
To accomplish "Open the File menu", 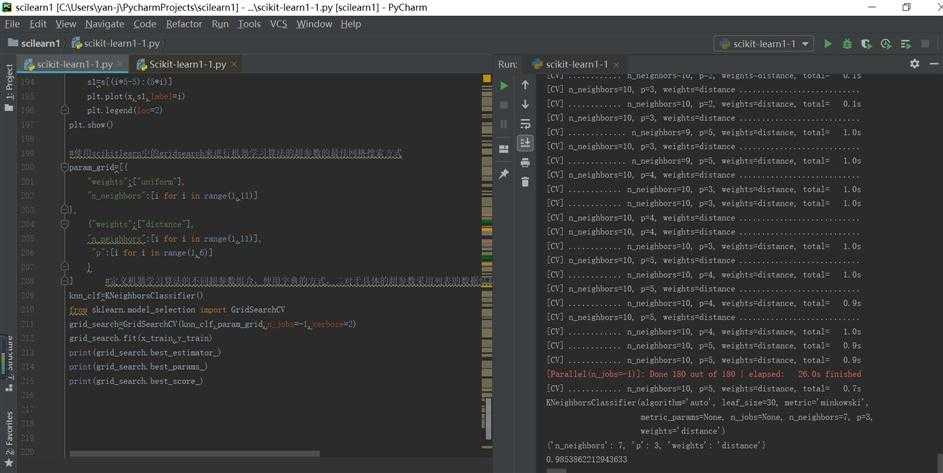I will [x=13, y=24].
